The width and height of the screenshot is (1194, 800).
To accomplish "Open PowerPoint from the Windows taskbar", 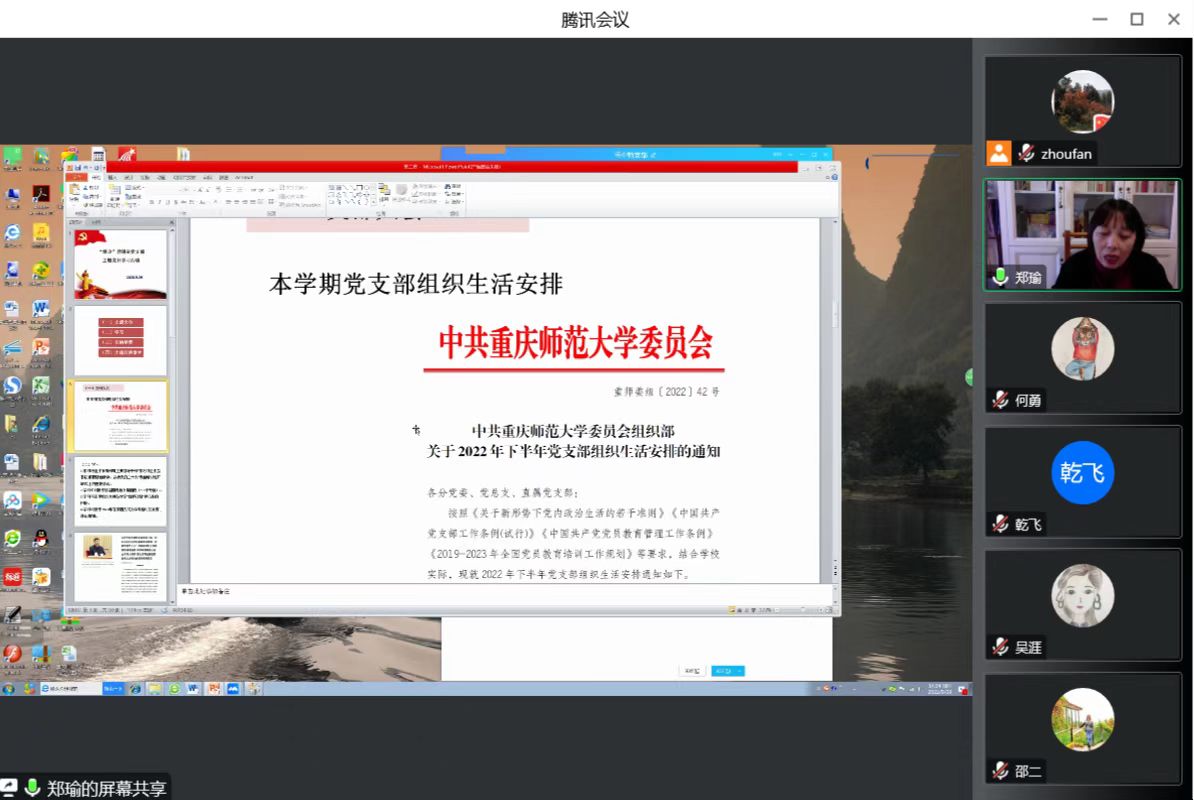I will coord(214,689).
